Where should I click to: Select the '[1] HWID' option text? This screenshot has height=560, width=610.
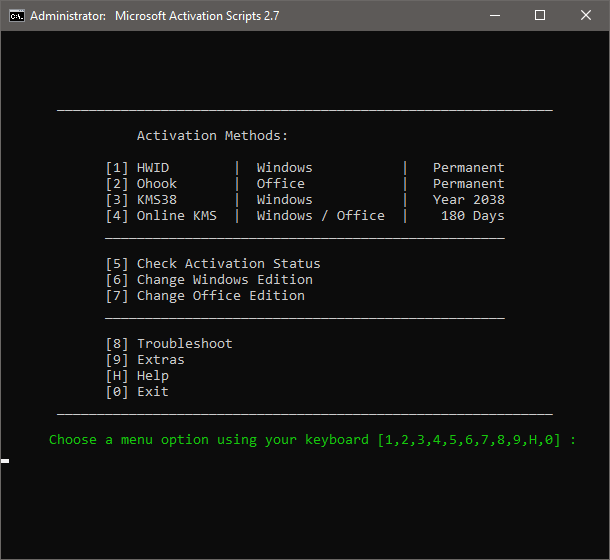[x=137, y=168]
